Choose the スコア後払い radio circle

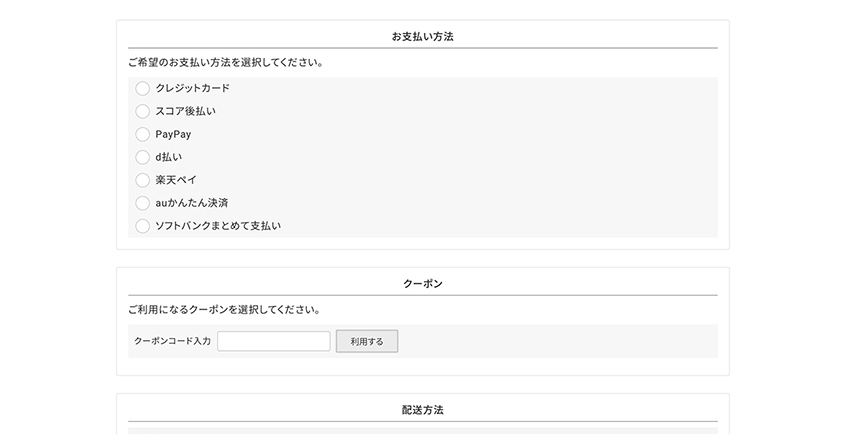pos(142,111)
